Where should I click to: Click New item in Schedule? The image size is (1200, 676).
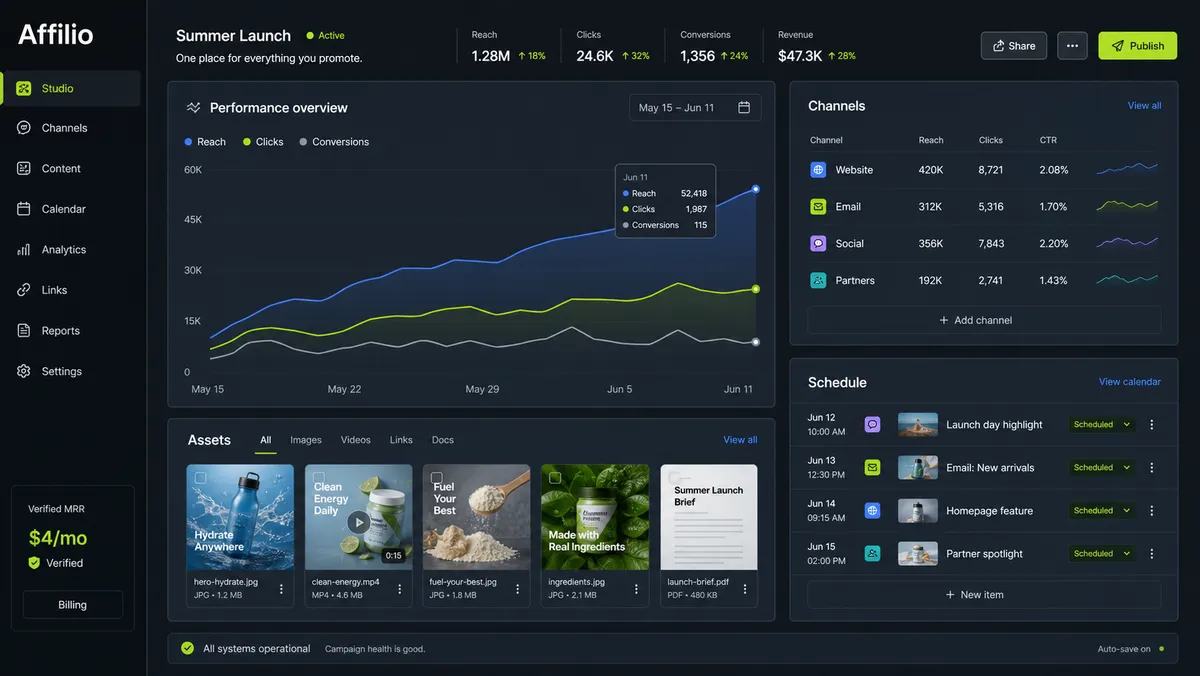coord(984,595)
